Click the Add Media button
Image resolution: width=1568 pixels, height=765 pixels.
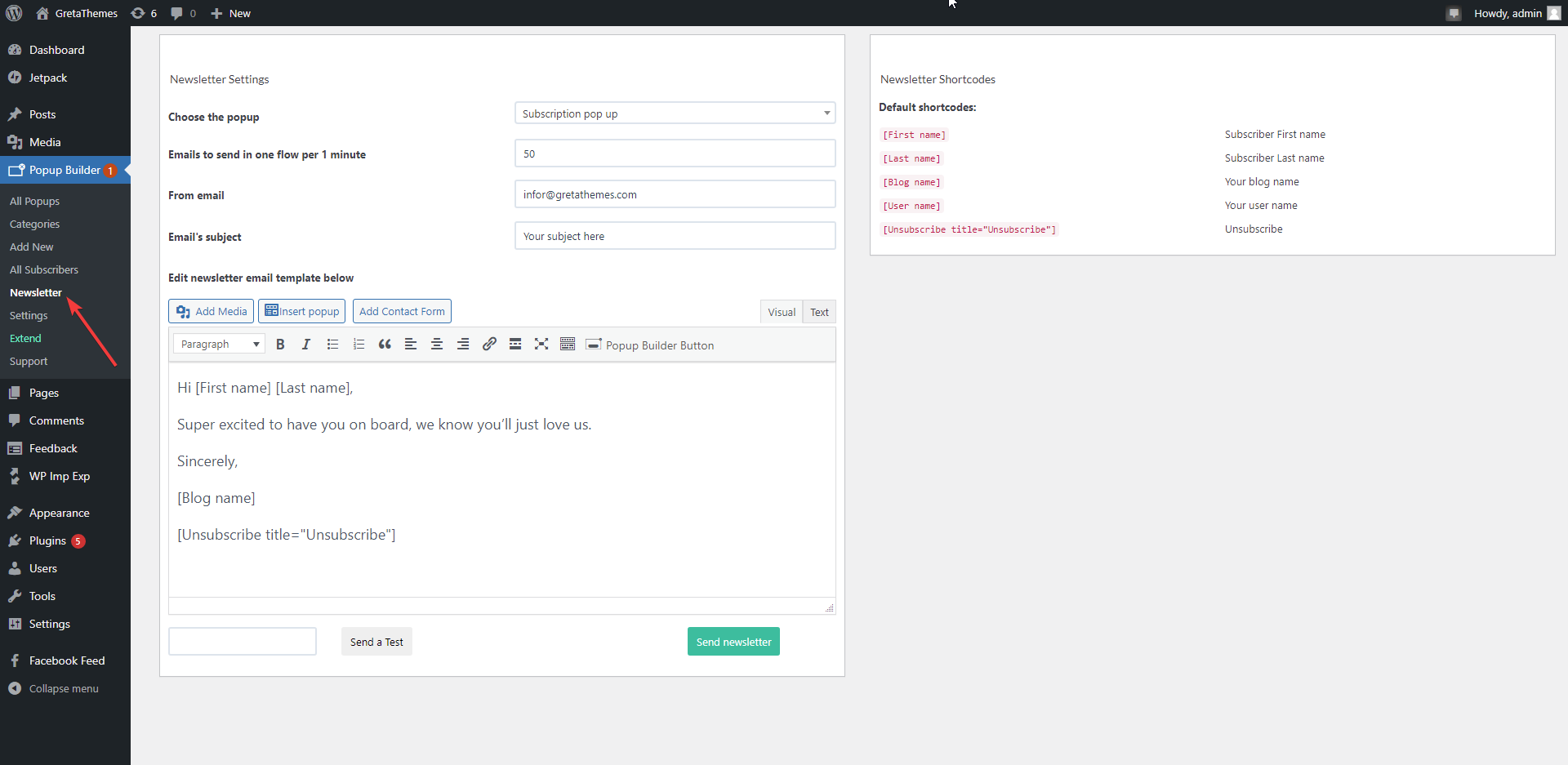click(212, 311)
